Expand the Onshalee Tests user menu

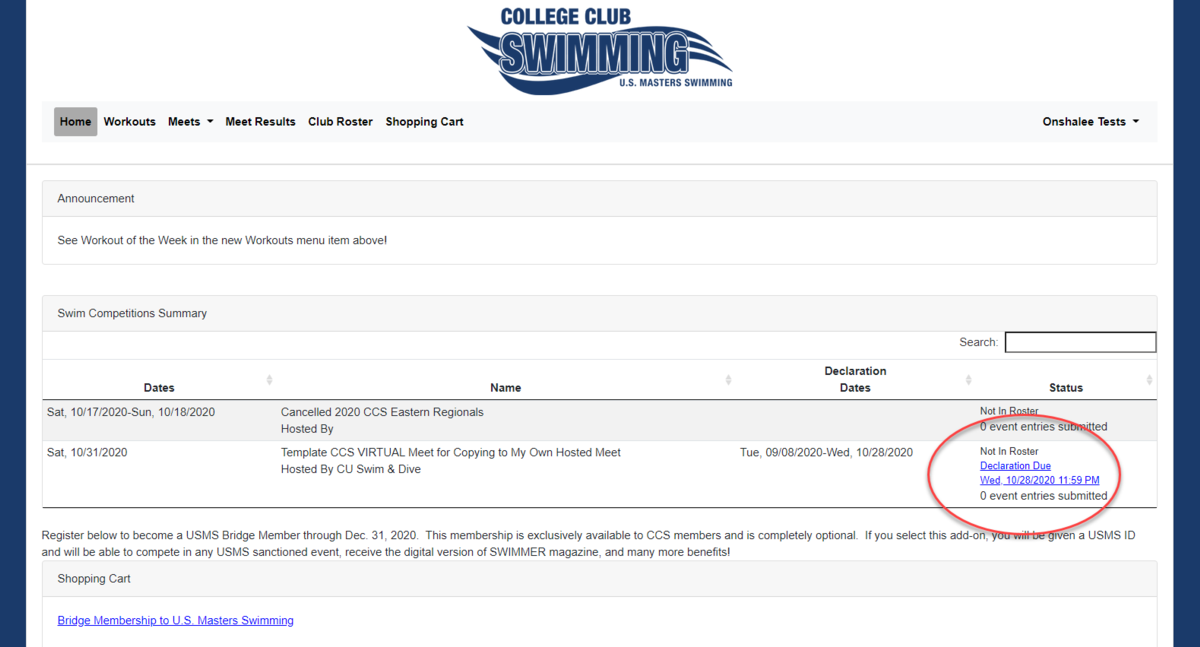(1091, 122)
